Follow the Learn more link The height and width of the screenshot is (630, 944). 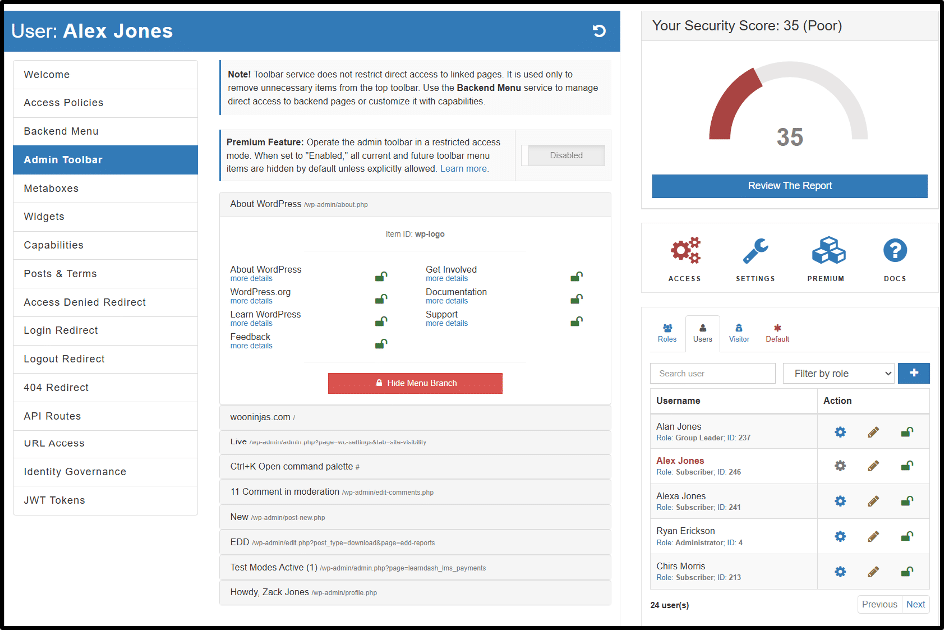(464, 169)
